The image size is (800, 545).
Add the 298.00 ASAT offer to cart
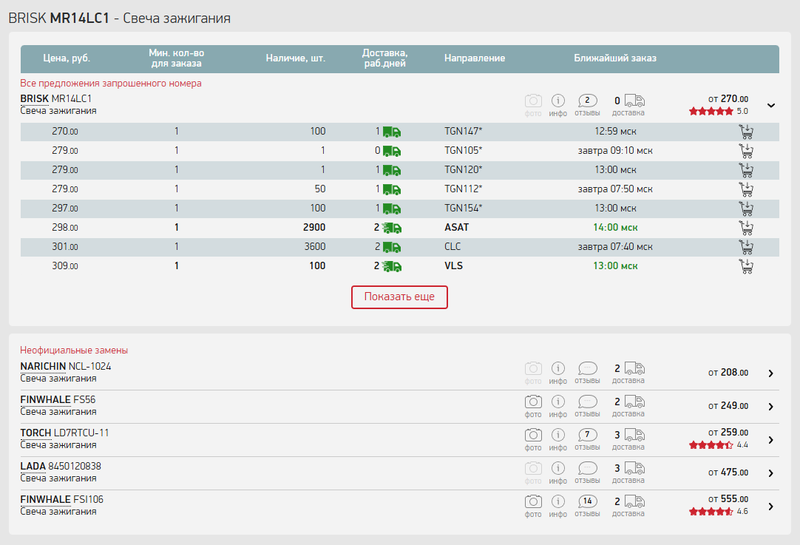pos(746,228)
